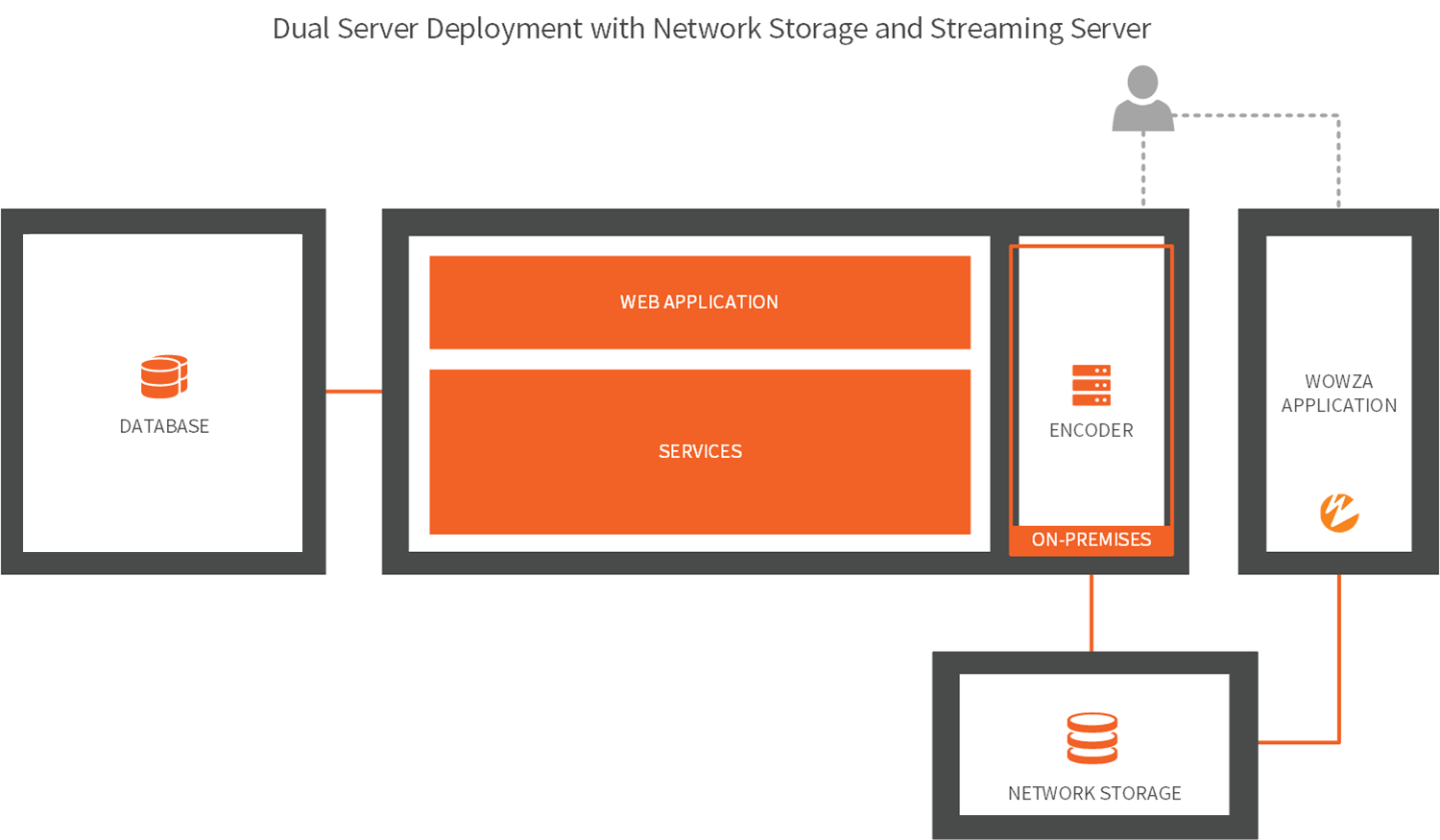This screenshot has width=1440, height=840.
Task: Select the Encoder server rack icon
Action: tap(1092, 385)
